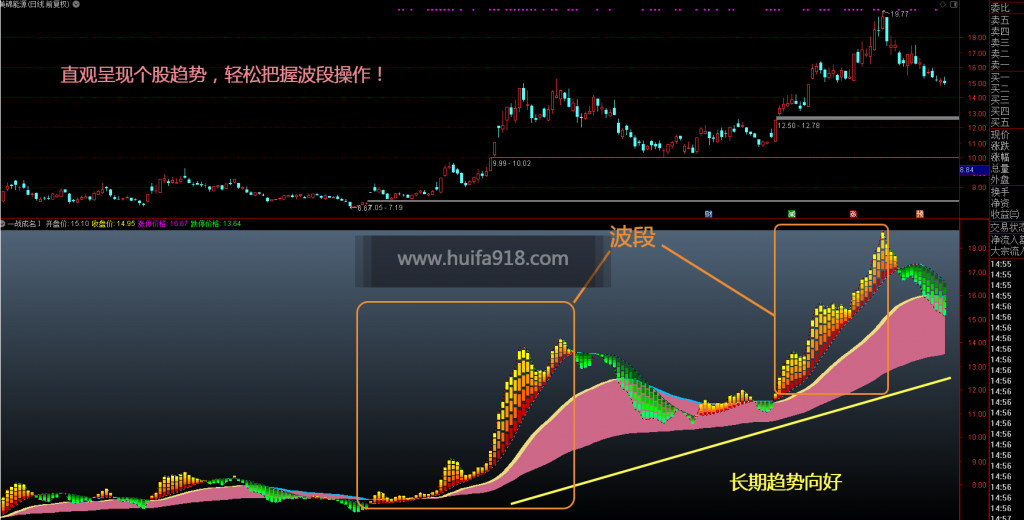The width and height of the screenshot is (1024, 520).
Task: Click the green 减 event marker icon
Action: [x=791, y=214]
